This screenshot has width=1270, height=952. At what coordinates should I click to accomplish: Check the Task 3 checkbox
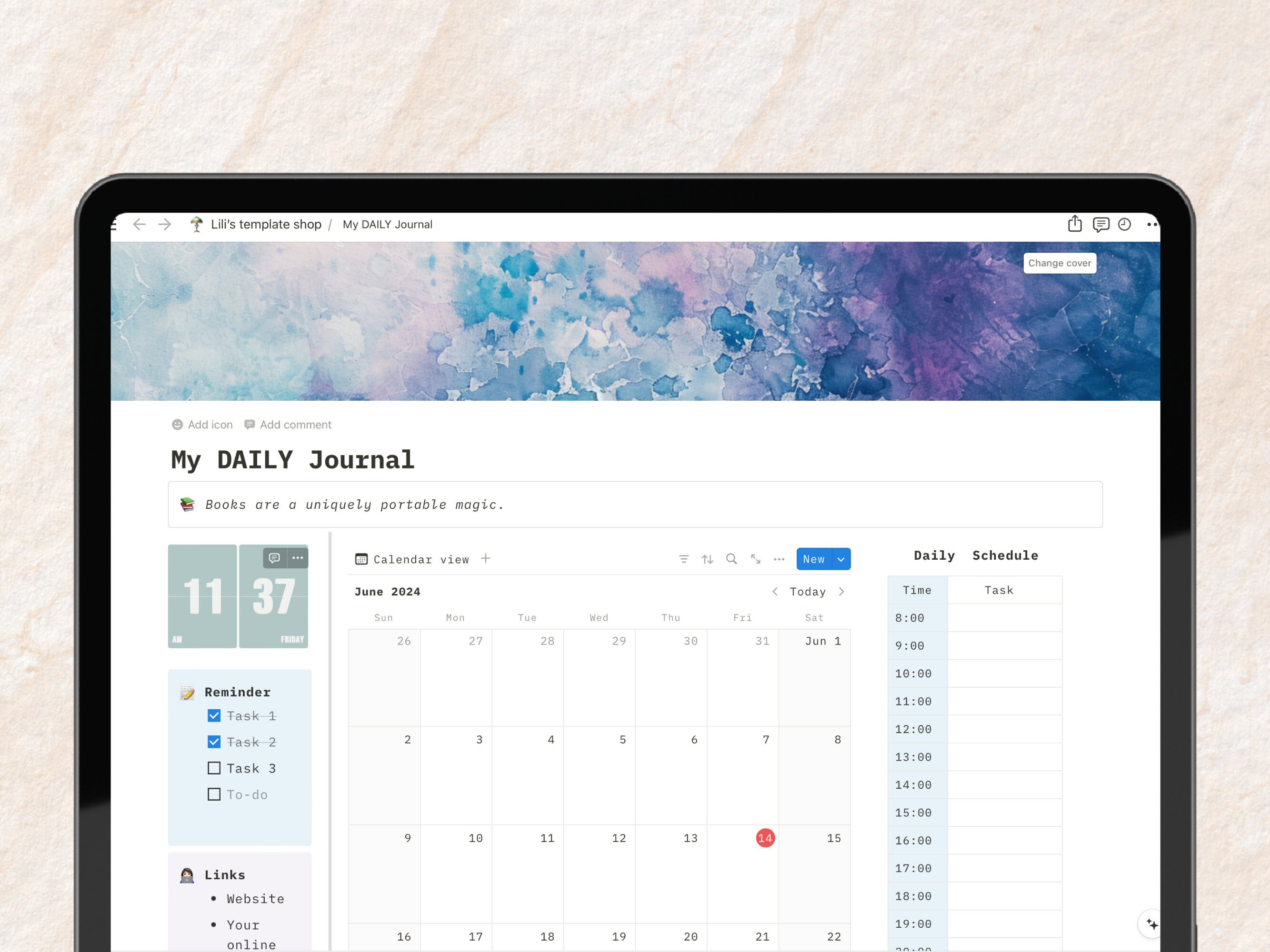pos(214,768)
